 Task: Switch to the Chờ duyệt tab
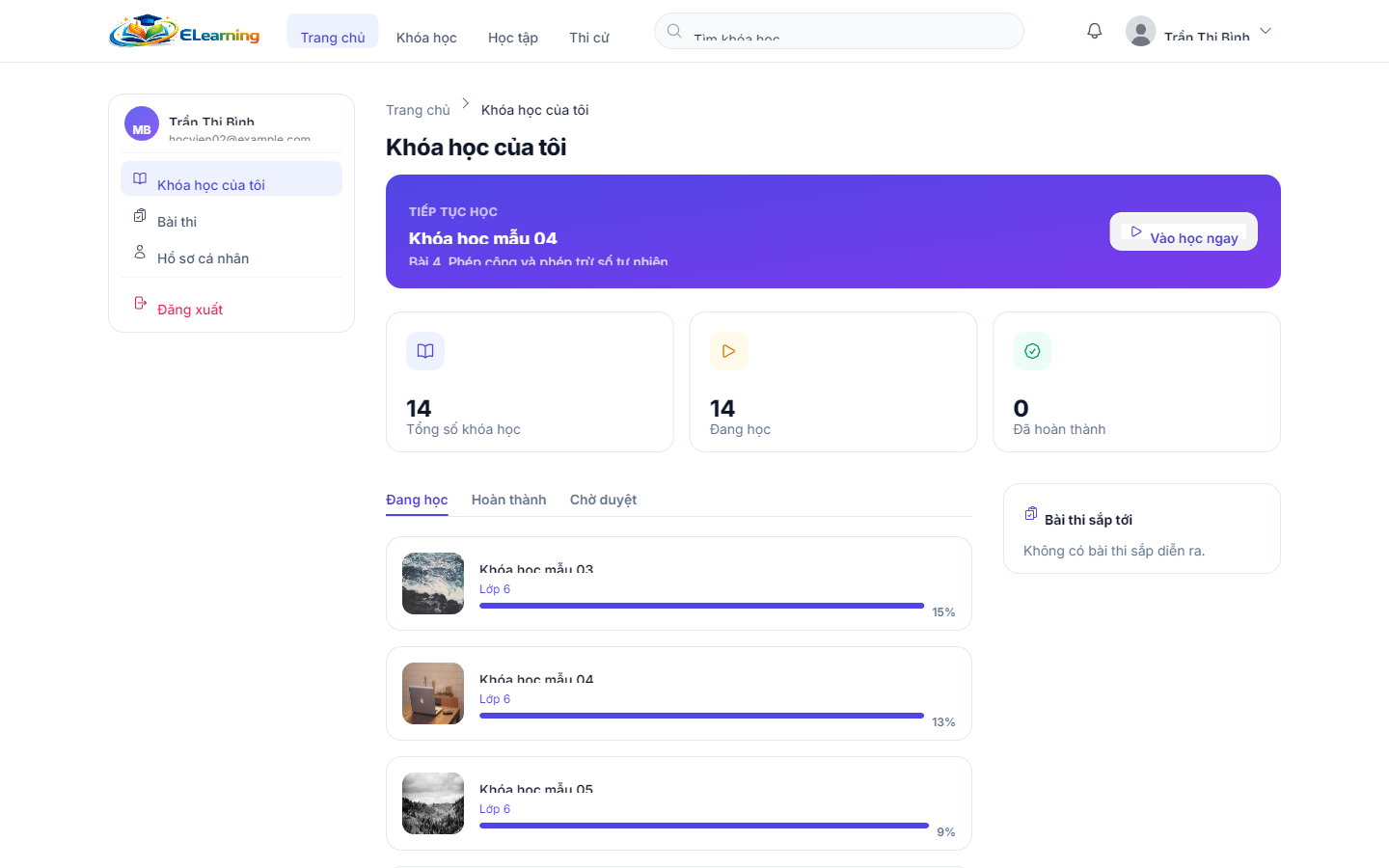pos(603,500)
